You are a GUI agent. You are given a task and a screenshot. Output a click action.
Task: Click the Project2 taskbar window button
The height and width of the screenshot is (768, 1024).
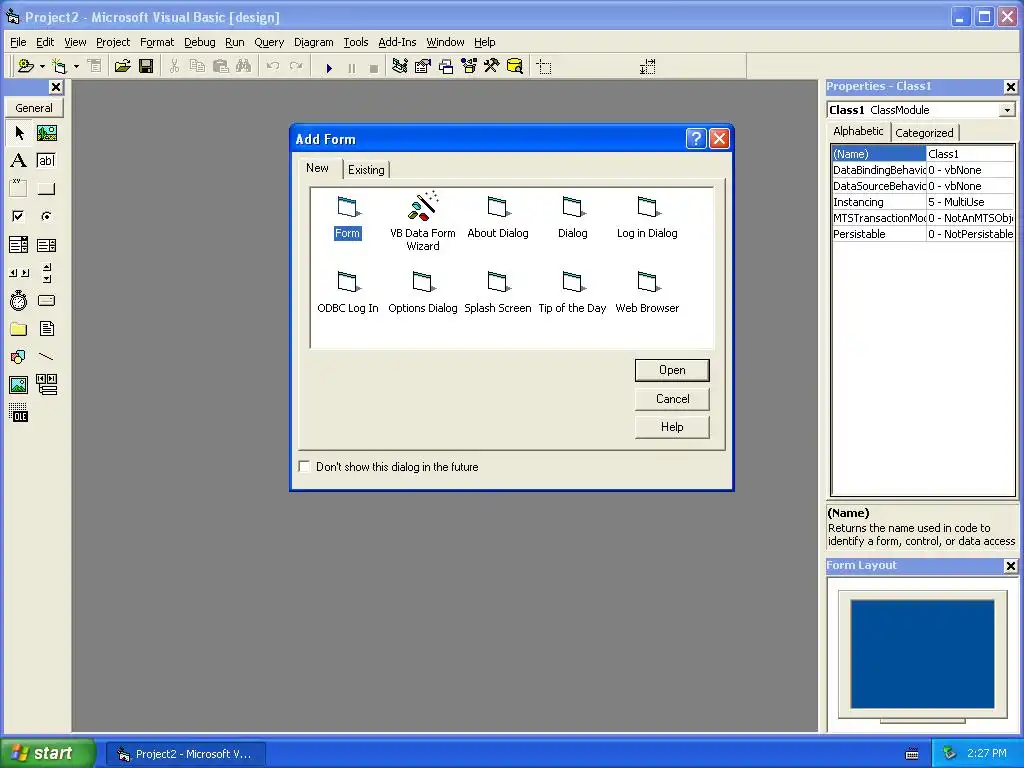pyautogui.click(x=186, y=754)
